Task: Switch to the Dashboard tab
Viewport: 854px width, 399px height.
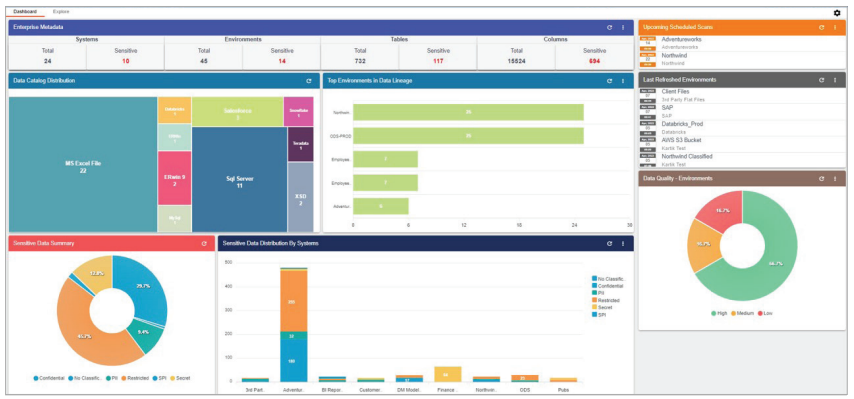Action: [25, 11]
